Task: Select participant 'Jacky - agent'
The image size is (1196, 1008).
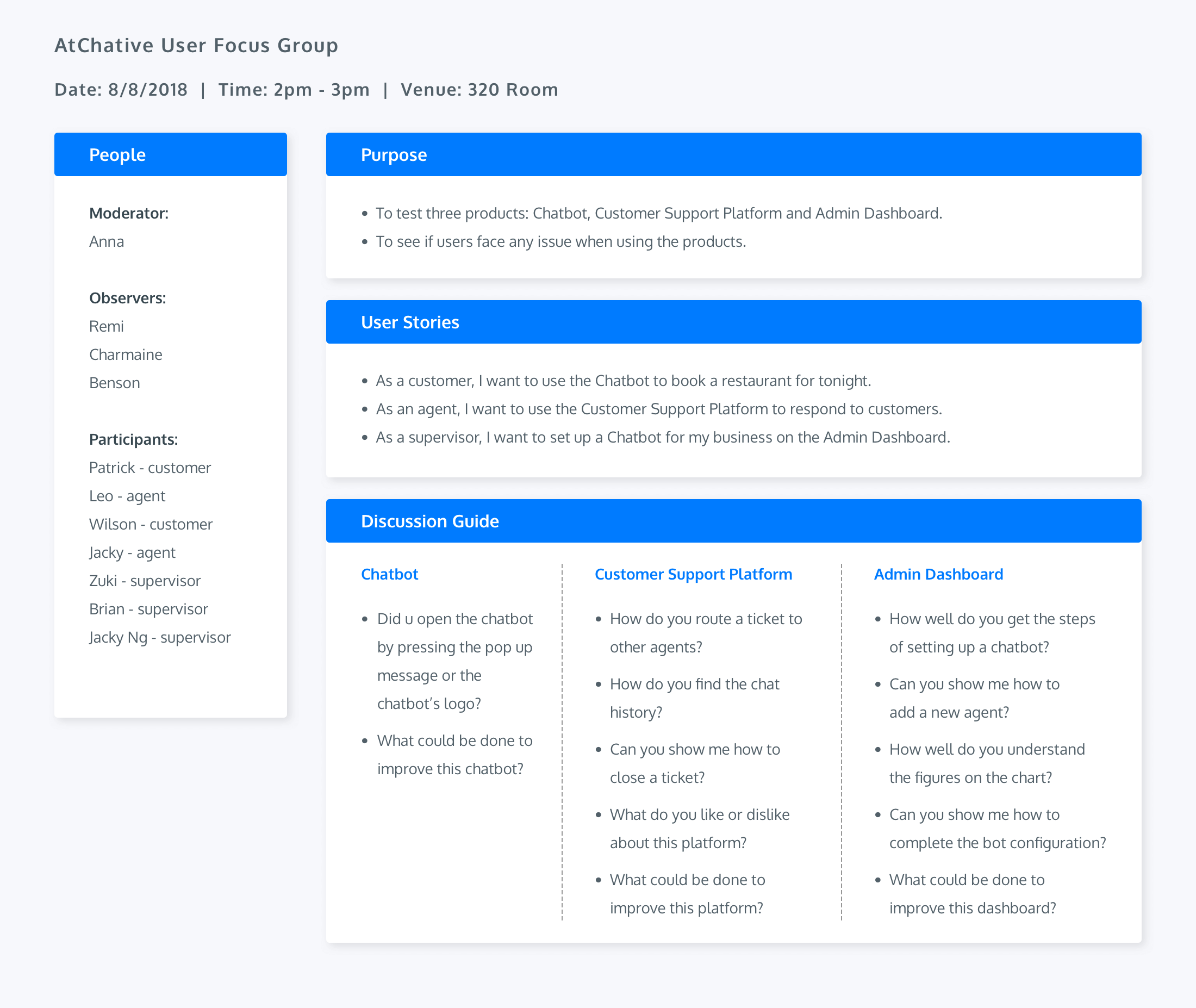Action: pos(132,552)
